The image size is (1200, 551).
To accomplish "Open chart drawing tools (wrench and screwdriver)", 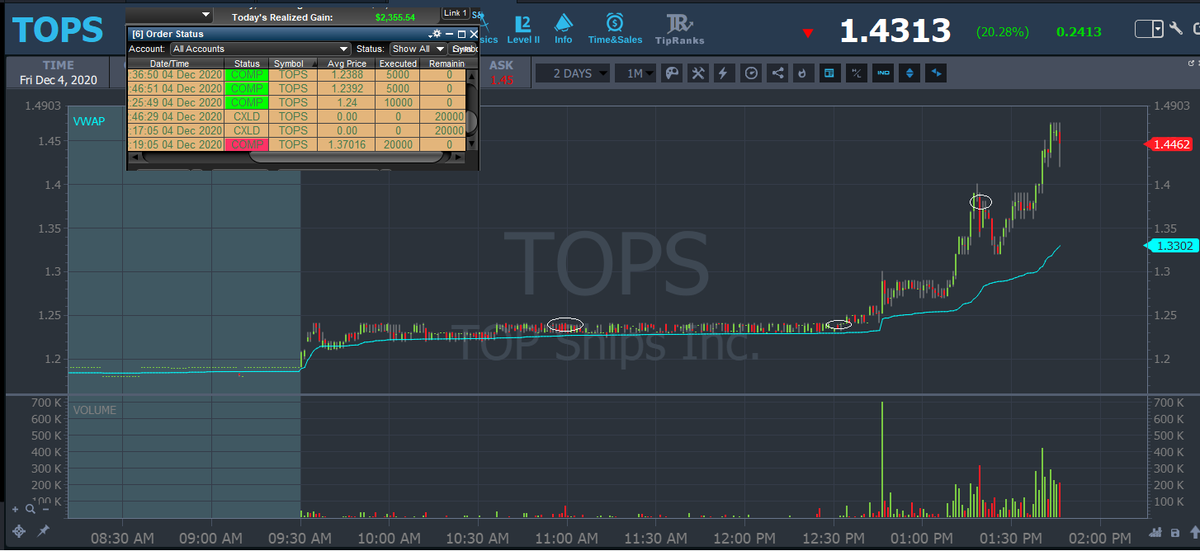I will click(698, 73).
